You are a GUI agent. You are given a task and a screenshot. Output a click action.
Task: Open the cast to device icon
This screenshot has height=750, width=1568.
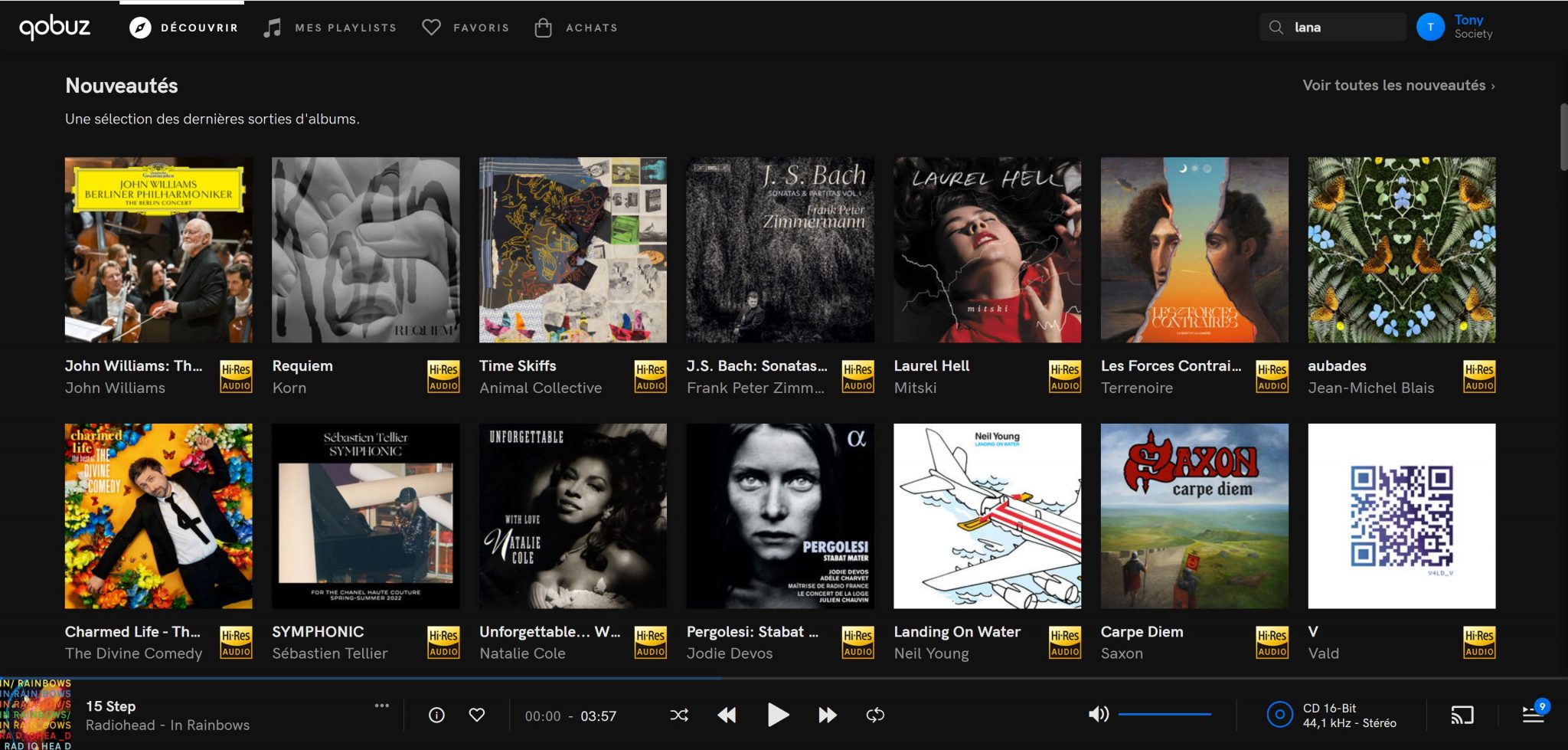click(1462, 716)
